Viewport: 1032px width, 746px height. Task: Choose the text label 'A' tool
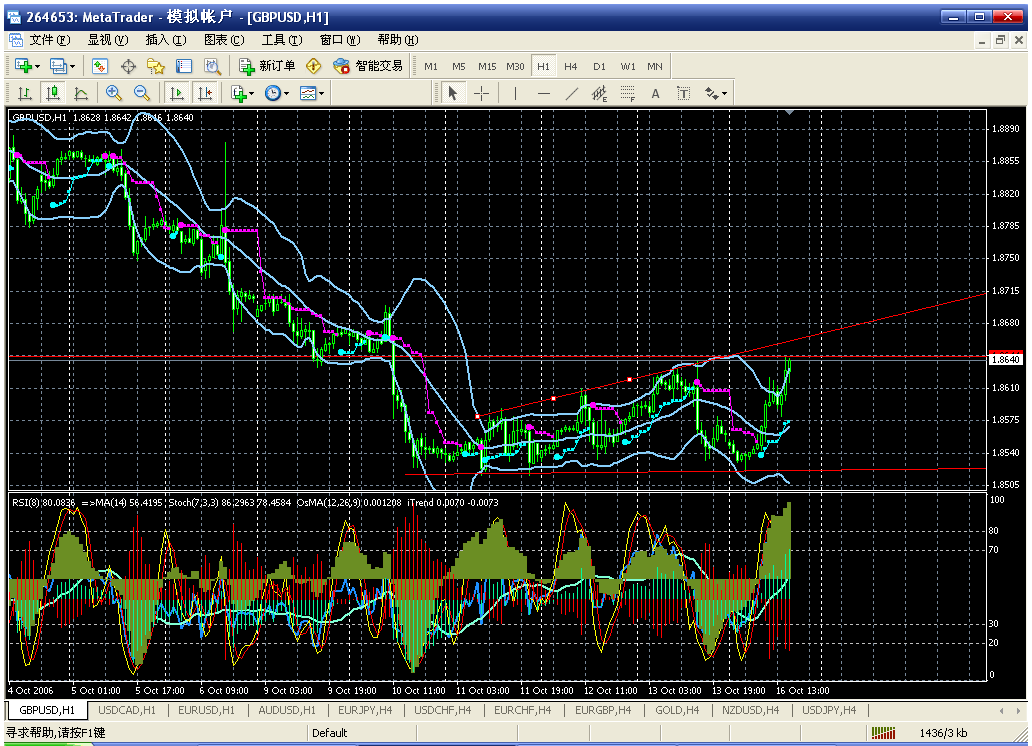[656, 93]
